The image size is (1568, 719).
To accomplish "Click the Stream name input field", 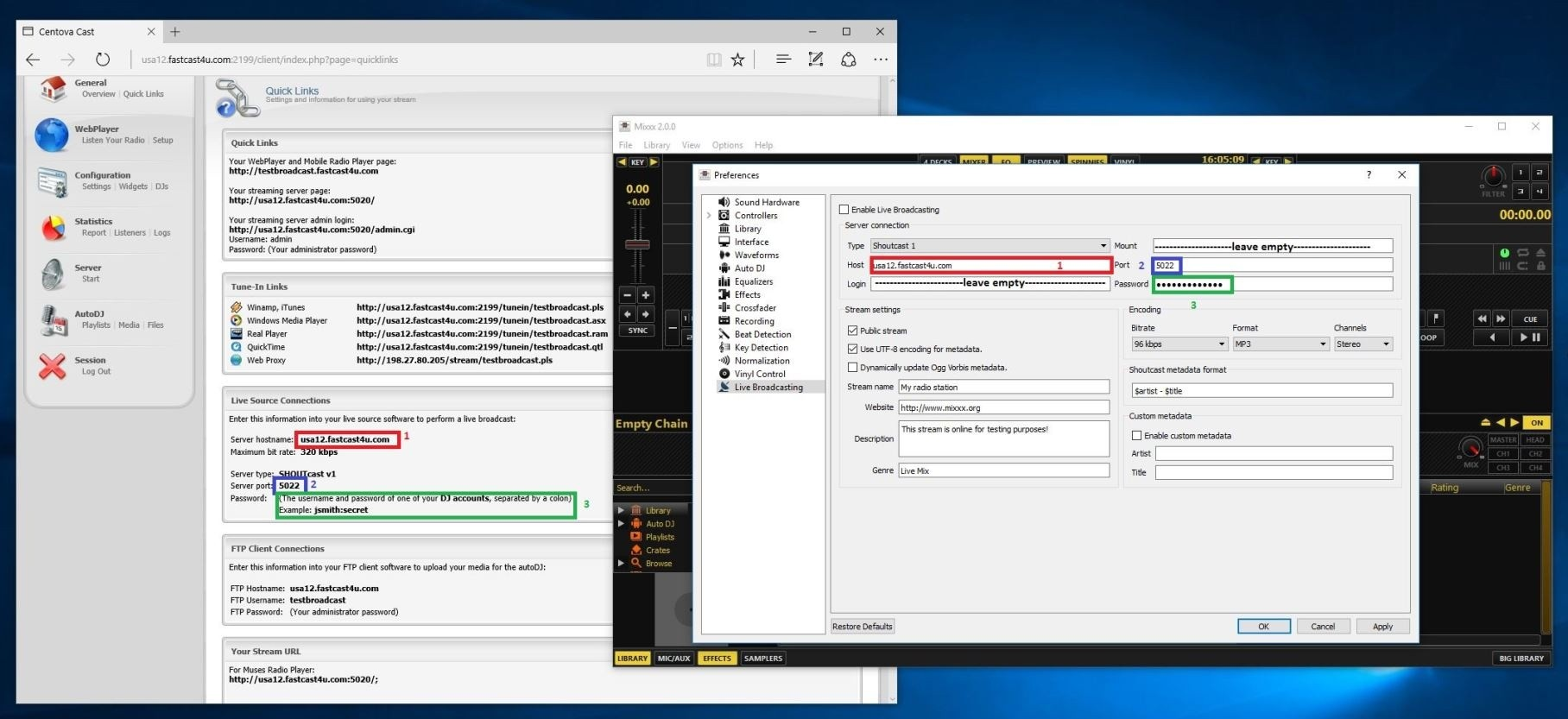I will 1003,388.
